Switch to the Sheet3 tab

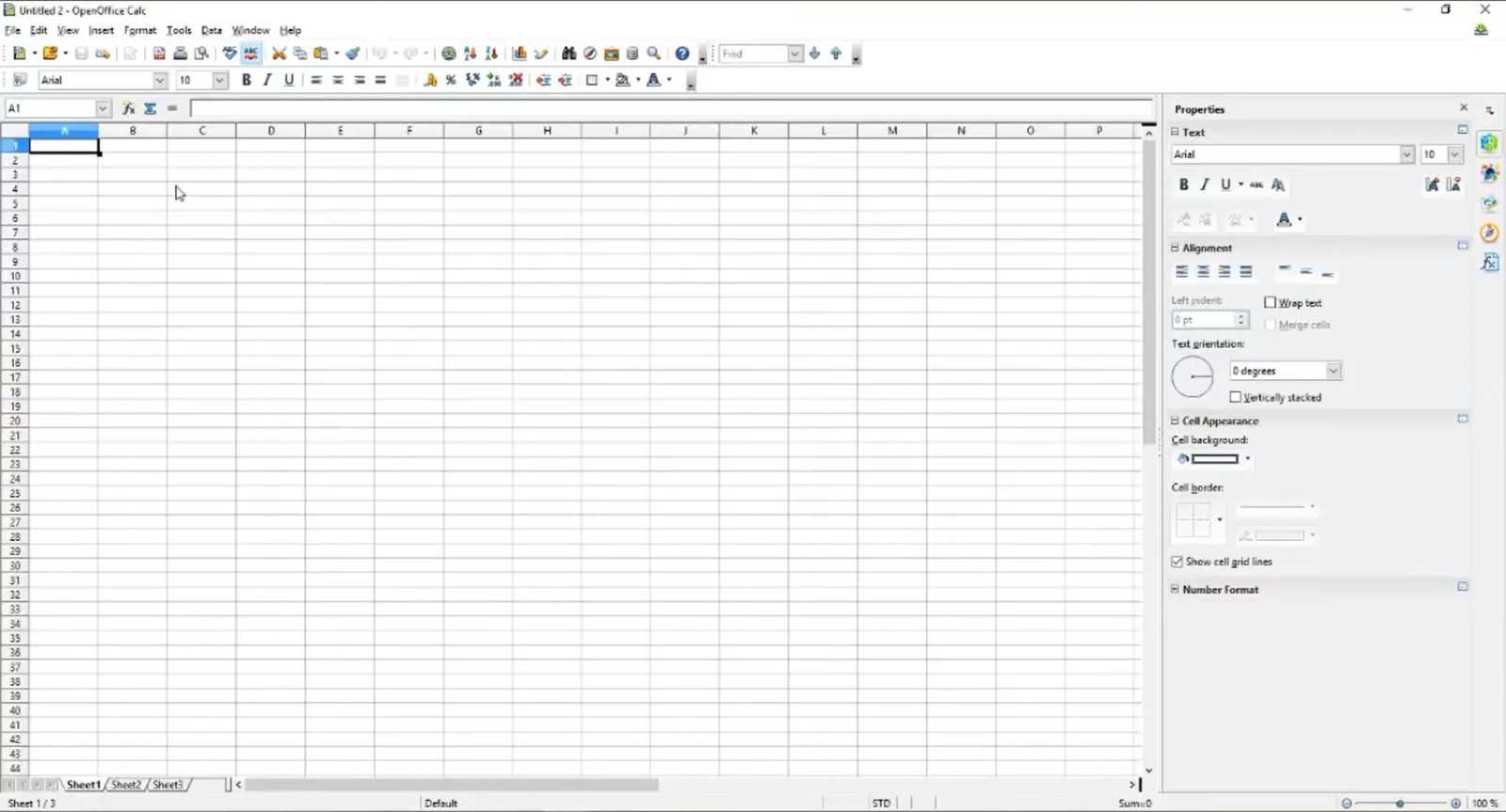(168, 785)
